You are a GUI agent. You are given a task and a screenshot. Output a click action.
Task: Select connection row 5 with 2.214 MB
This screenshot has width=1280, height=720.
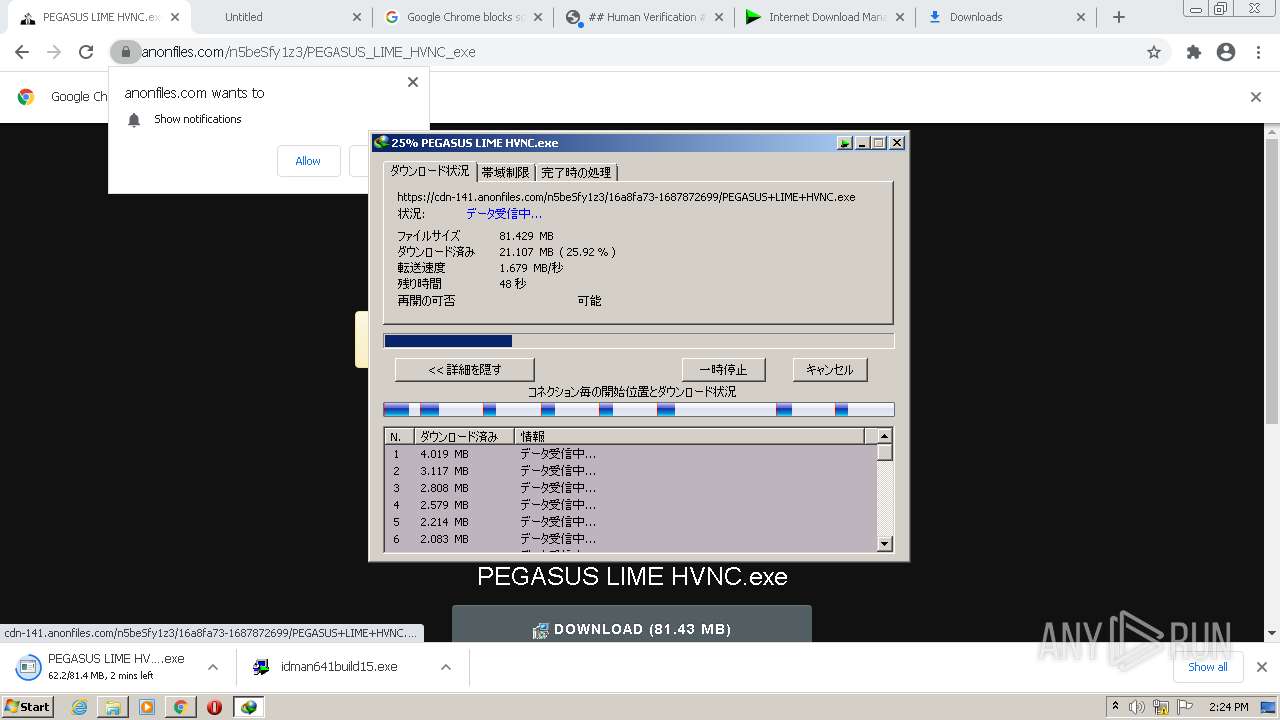pyautogui.click(x=631, y=522)
